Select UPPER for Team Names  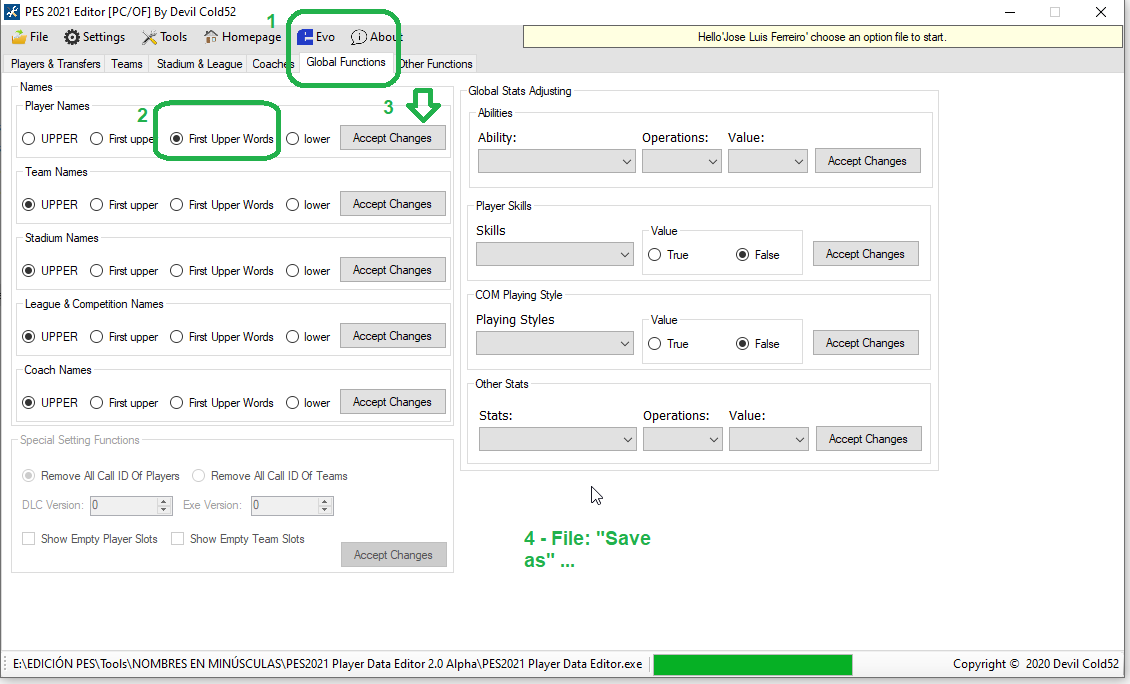pyautogui.click(x=50, y=205)
